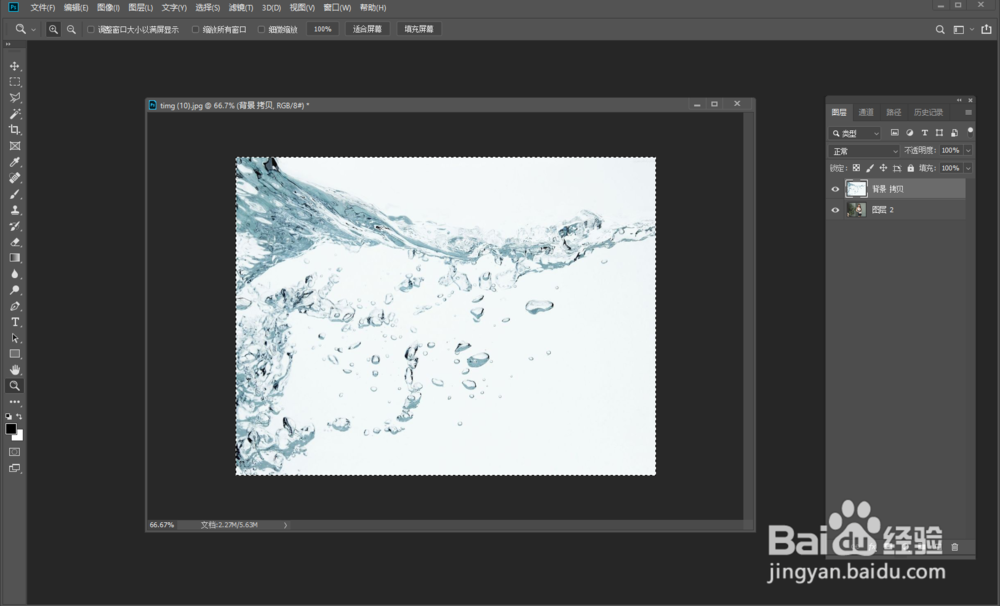1000x606 pixels.
Task: Select the Crop tool
Action: coord(15,130)
